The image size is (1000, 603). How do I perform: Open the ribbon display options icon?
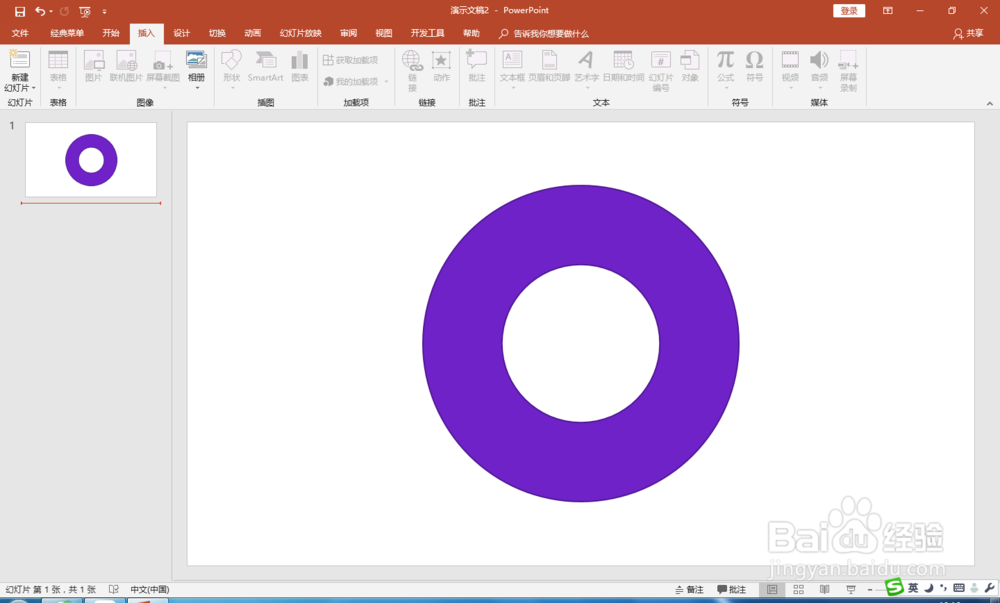(888, 11)
